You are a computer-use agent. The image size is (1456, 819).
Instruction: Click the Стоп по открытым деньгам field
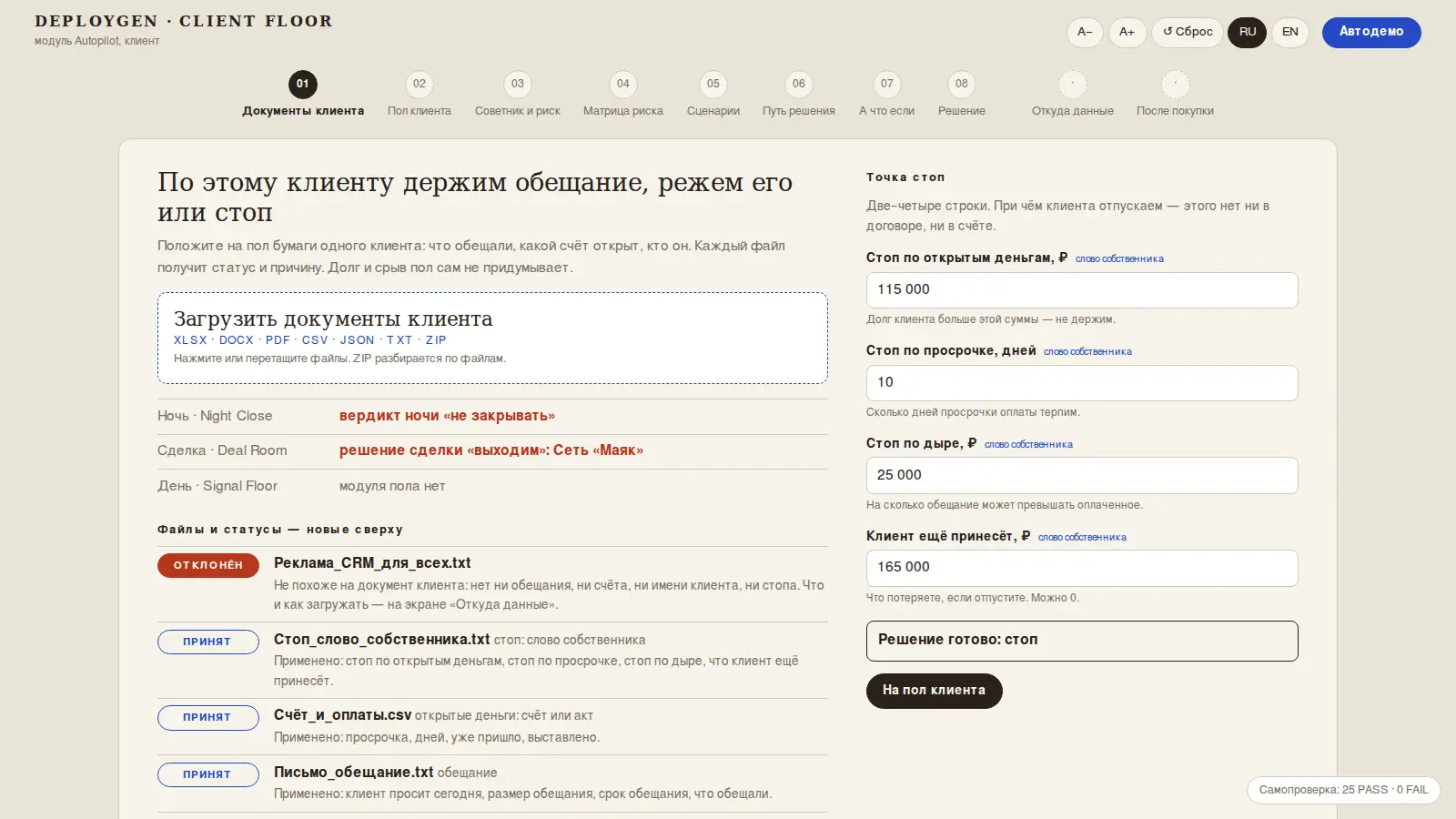[1082, 290]
